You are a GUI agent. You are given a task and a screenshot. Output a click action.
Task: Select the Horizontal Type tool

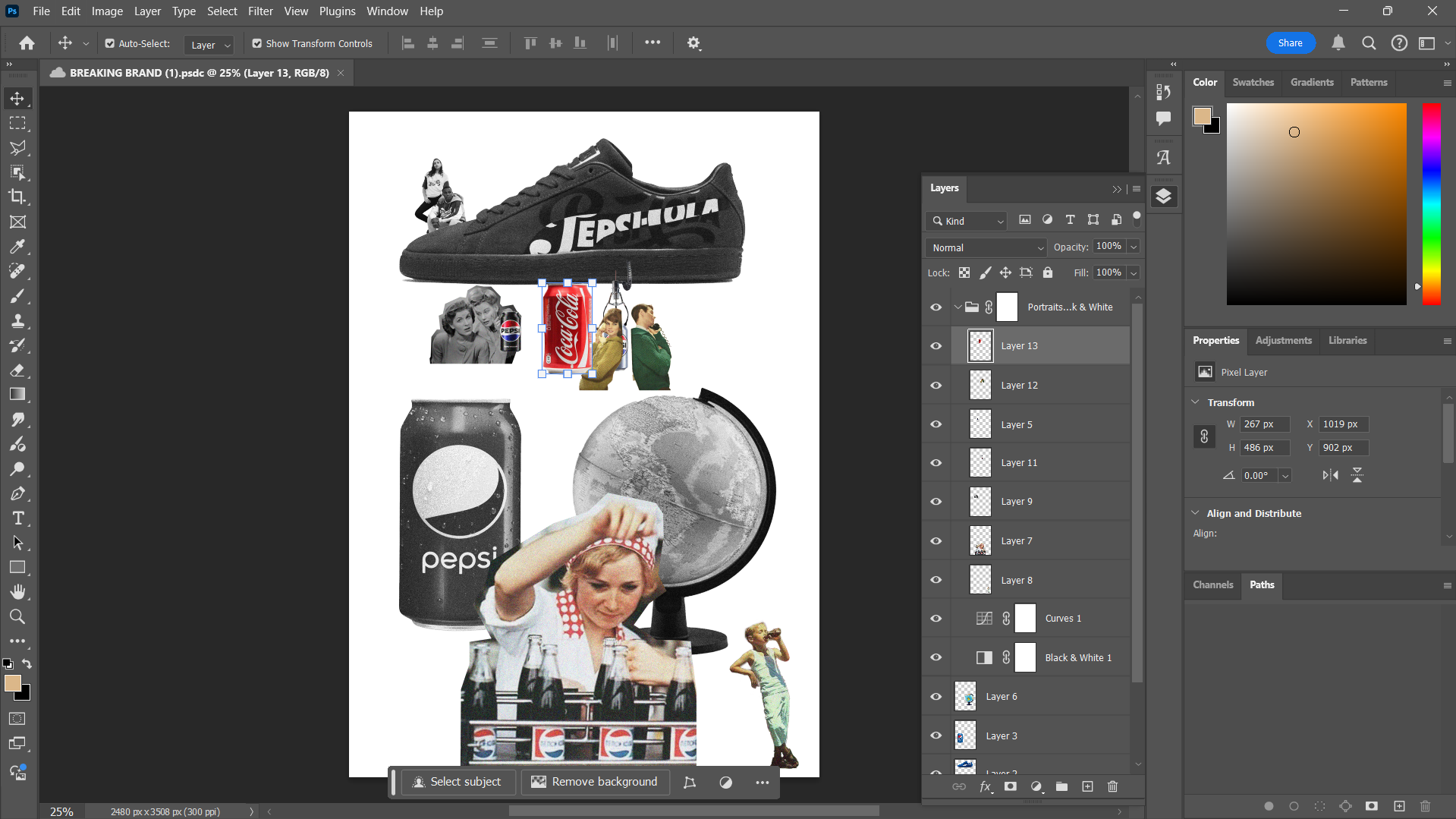click(x=17, y=518)
